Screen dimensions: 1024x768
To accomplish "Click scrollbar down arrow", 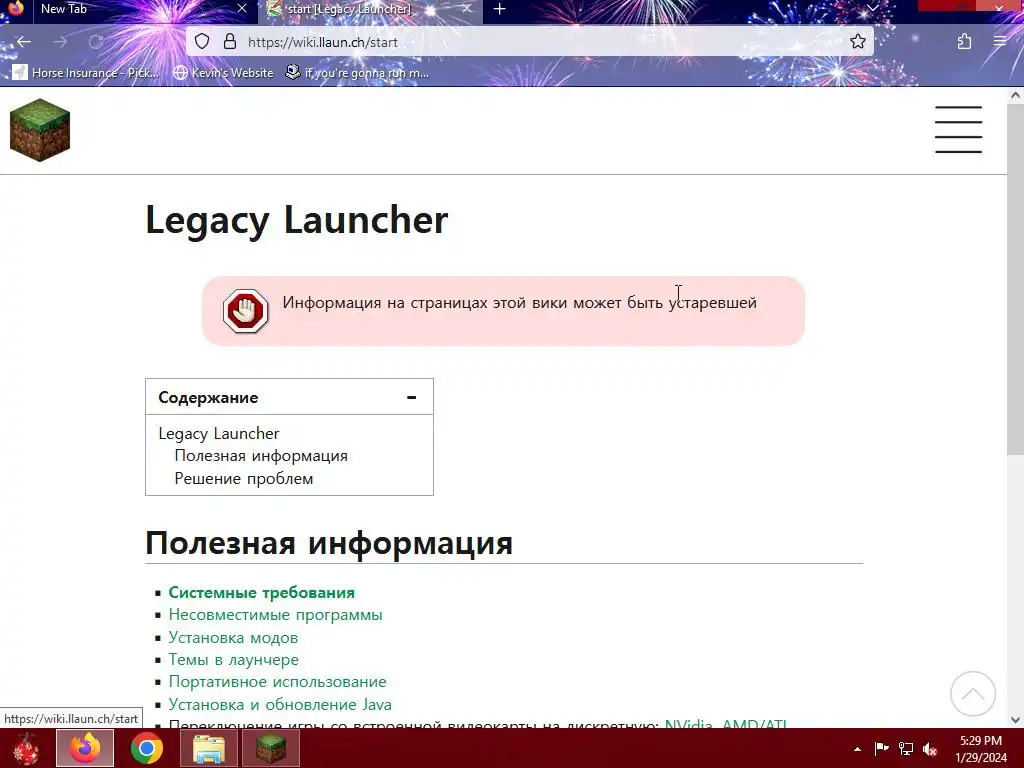I will pos(1015,720).
